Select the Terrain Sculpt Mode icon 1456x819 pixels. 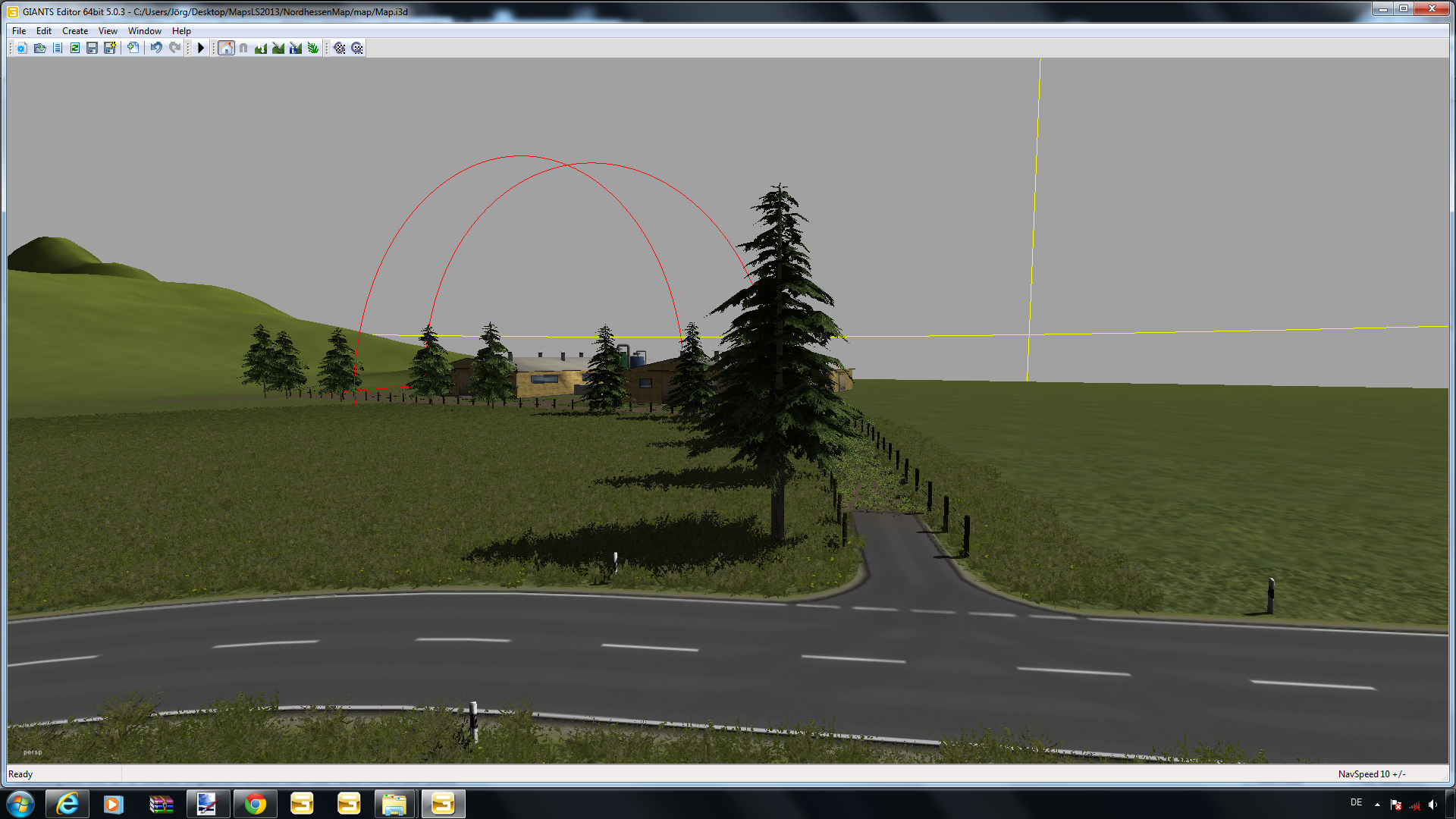[x=261, y=48]
